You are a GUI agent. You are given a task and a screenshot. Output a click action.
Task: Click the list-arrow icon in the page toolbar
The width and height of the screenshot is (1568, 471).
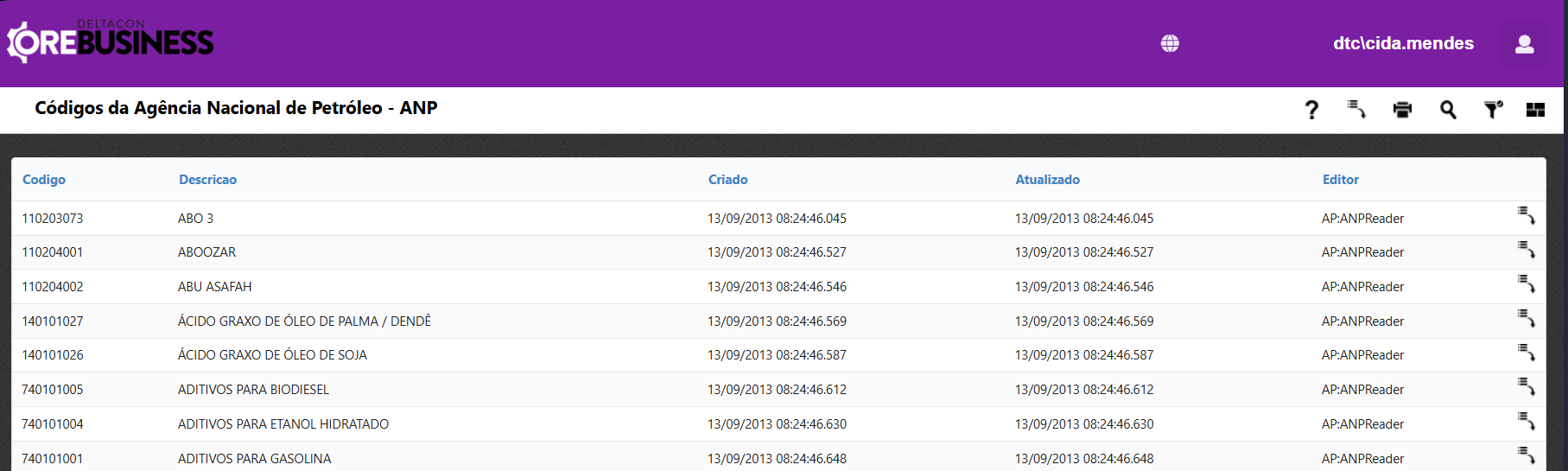pos(1356,110)
